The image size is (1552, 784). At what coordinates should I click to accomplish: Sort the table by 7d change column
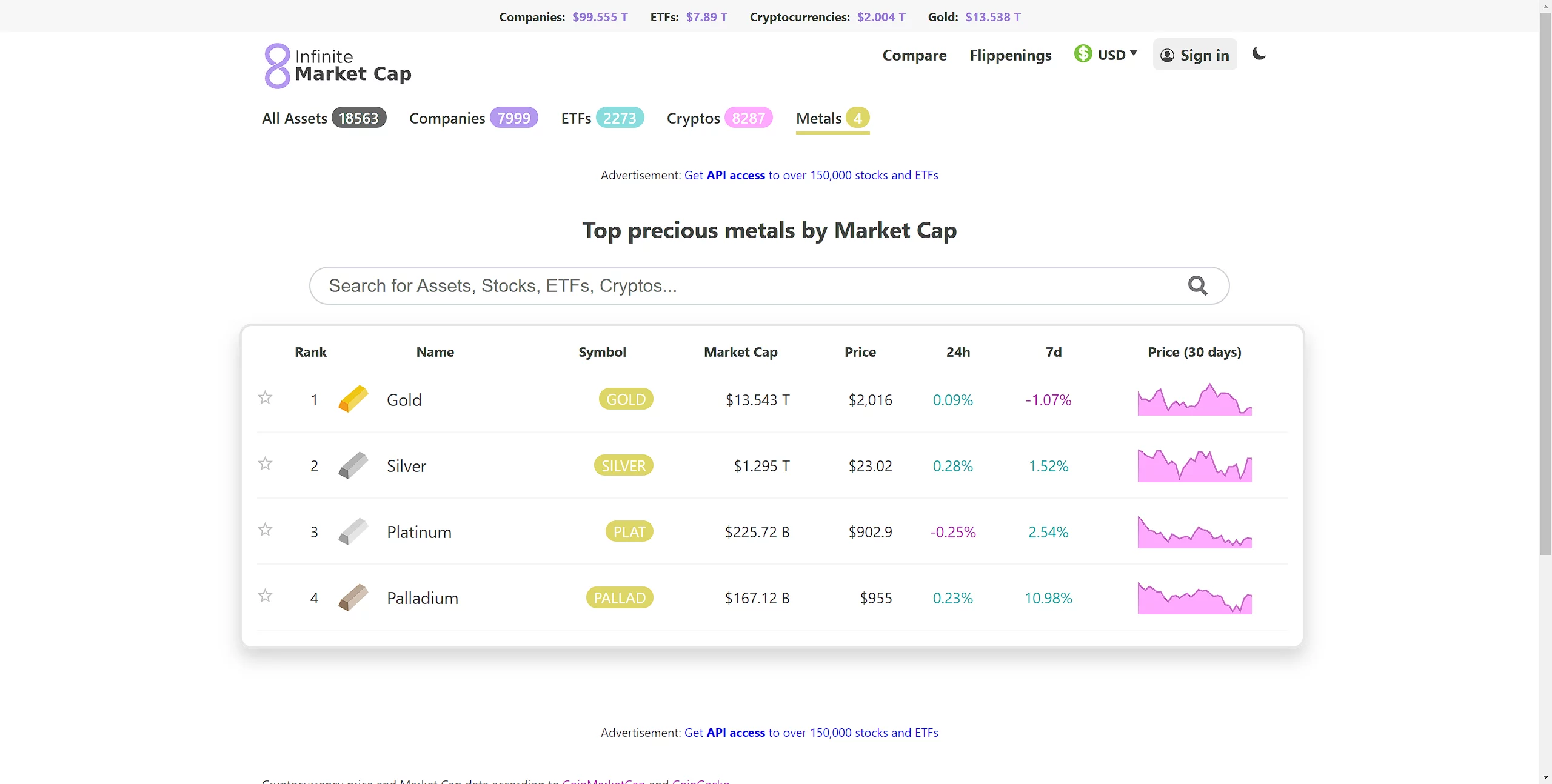1053,352
